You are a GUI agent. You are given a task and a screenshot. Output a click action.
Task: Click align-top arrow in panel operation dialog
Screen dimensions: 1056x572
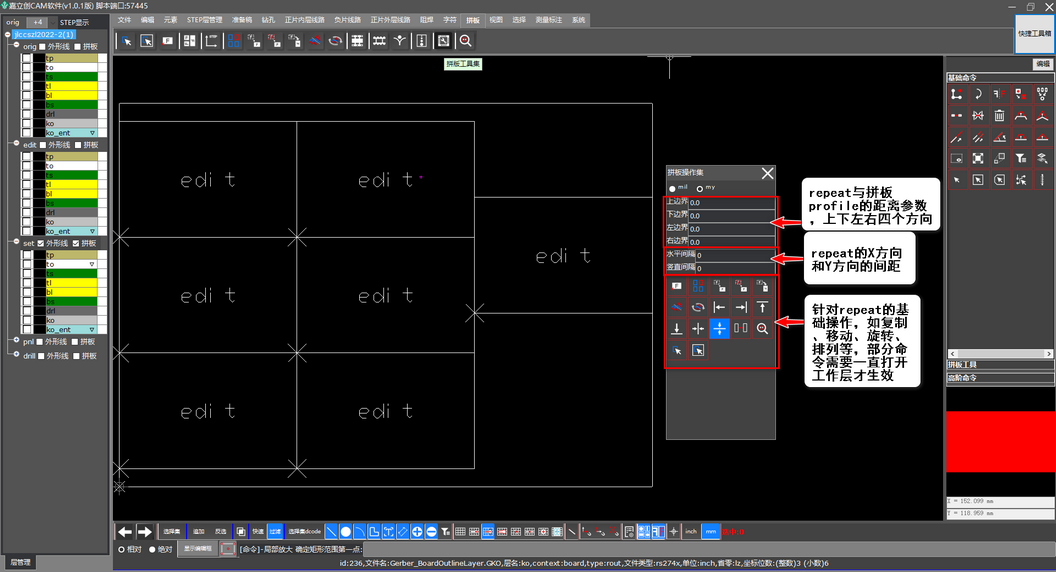pyautogui.click(x=762, y=307)
